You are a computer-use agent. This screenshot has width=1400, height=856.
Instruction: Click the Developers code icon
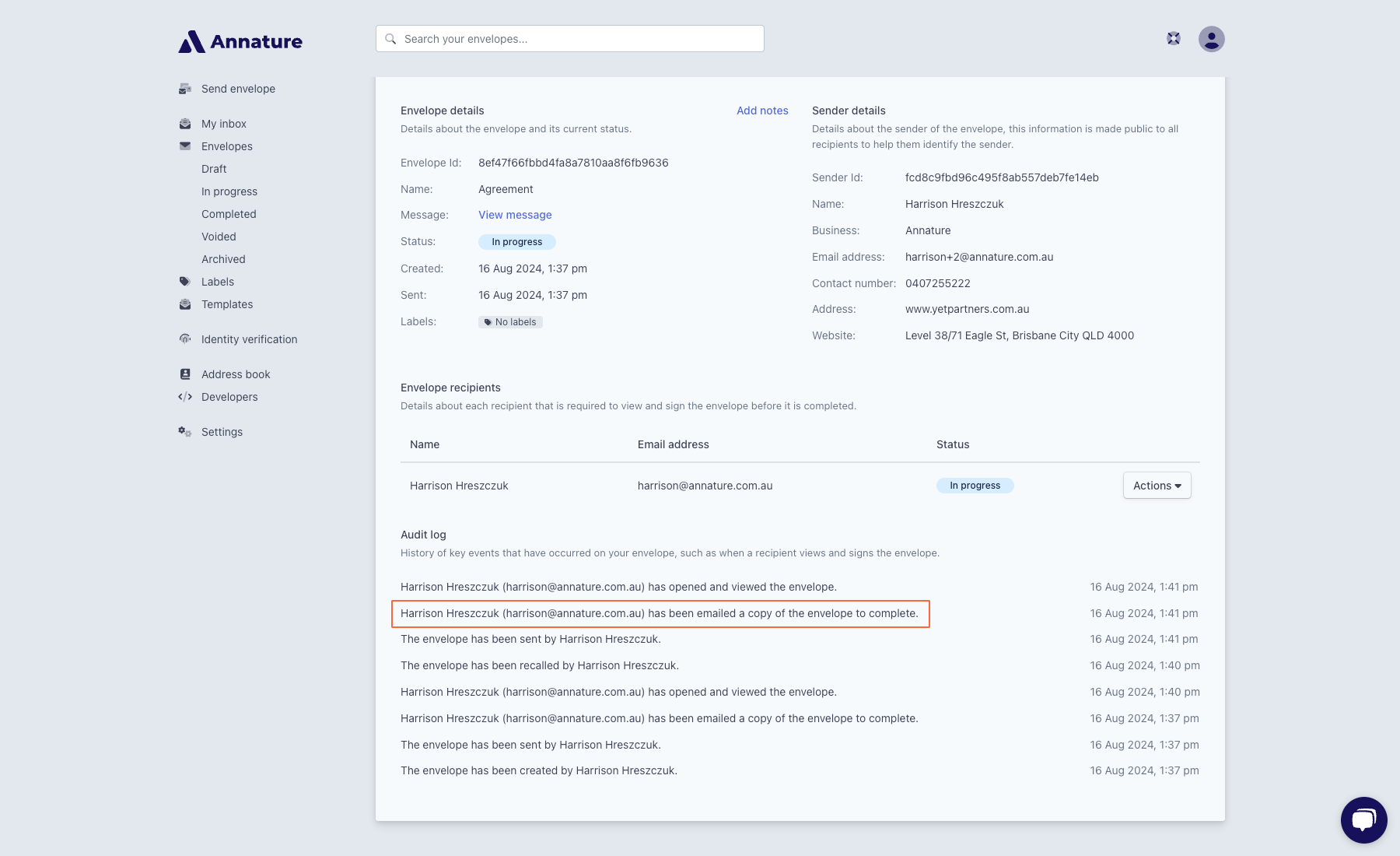[x=185, y=397]
